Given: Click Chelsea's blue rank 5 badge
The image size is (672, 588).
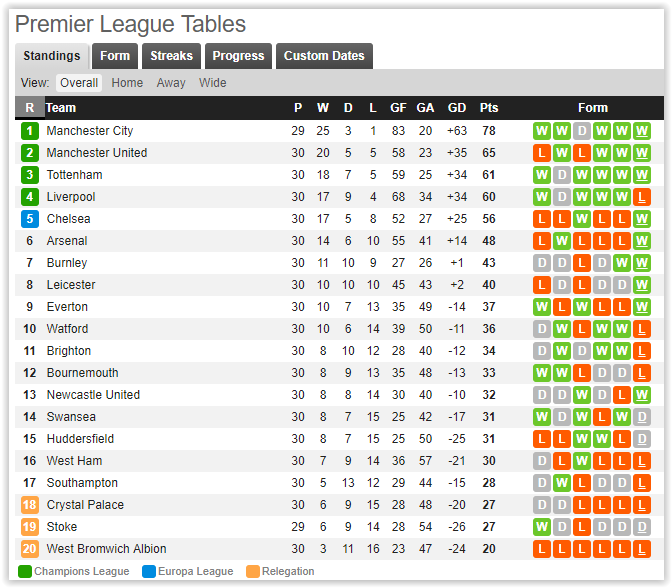Looking at the screenshot, I should coord(29,219).
